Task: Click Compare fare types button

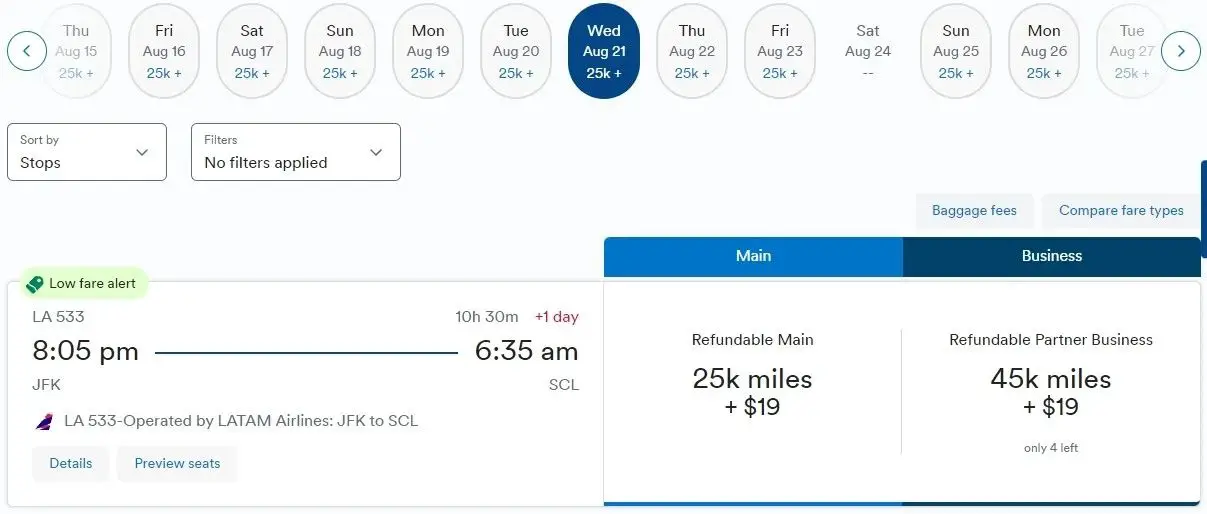Action: click(x=1121, y=211)
